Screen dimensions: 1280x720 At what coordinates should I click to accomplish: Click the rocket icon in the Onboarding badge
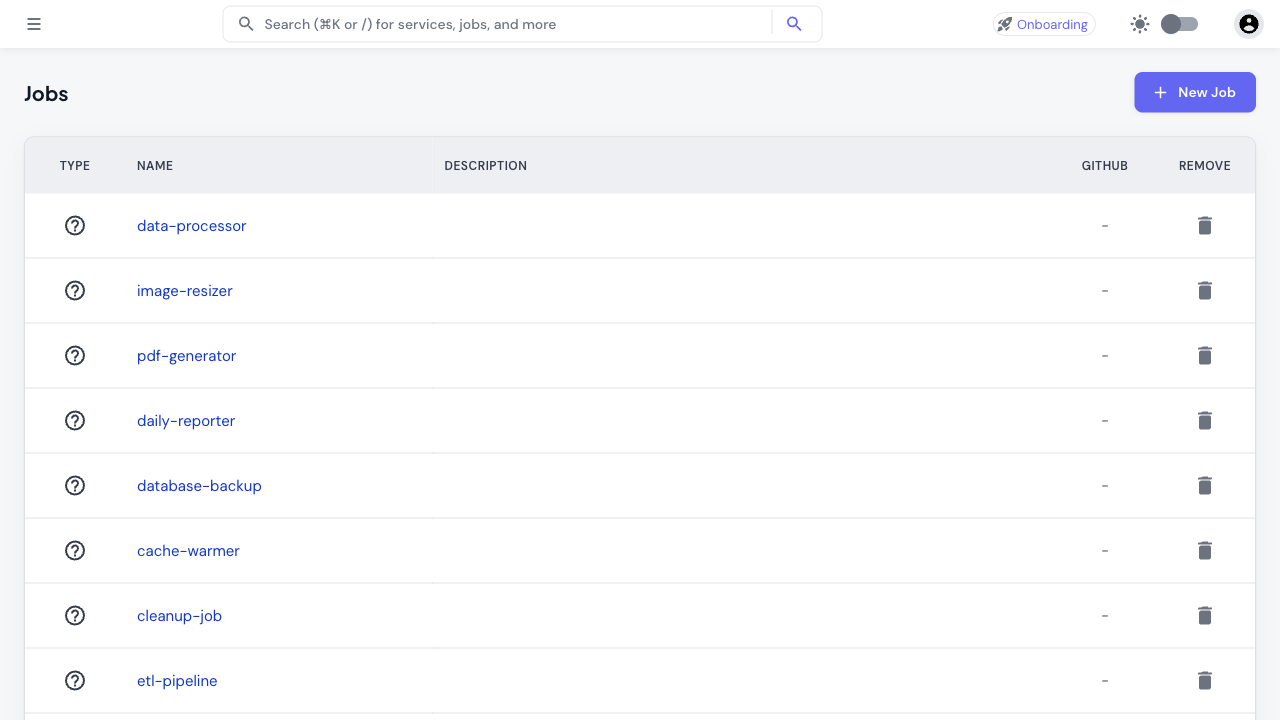(x=1004, y=23)
